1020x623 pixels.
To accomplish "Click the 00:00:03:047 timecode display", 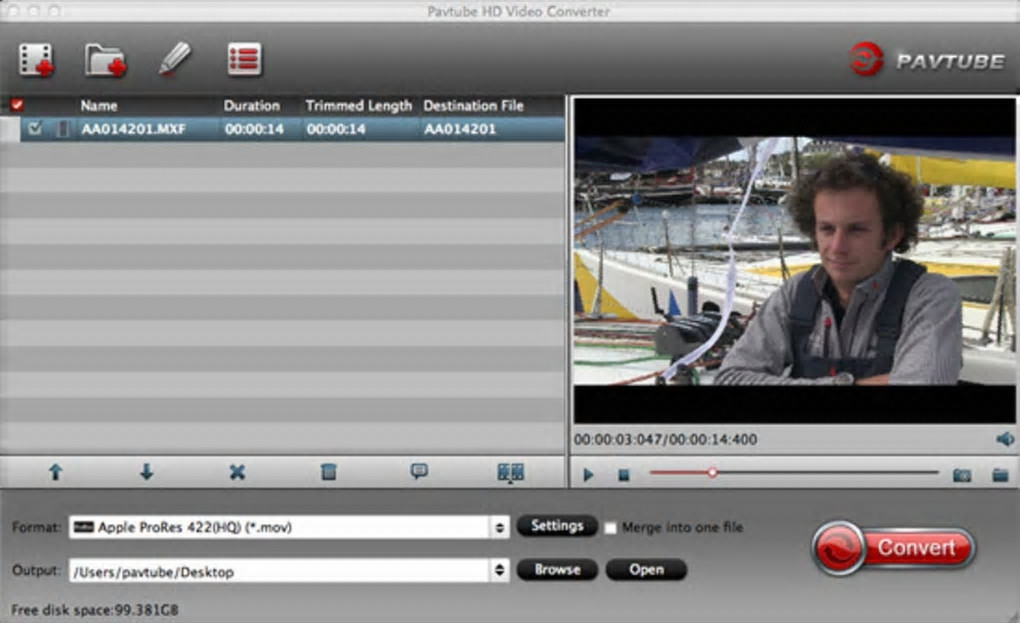I will tap(665, 440).
